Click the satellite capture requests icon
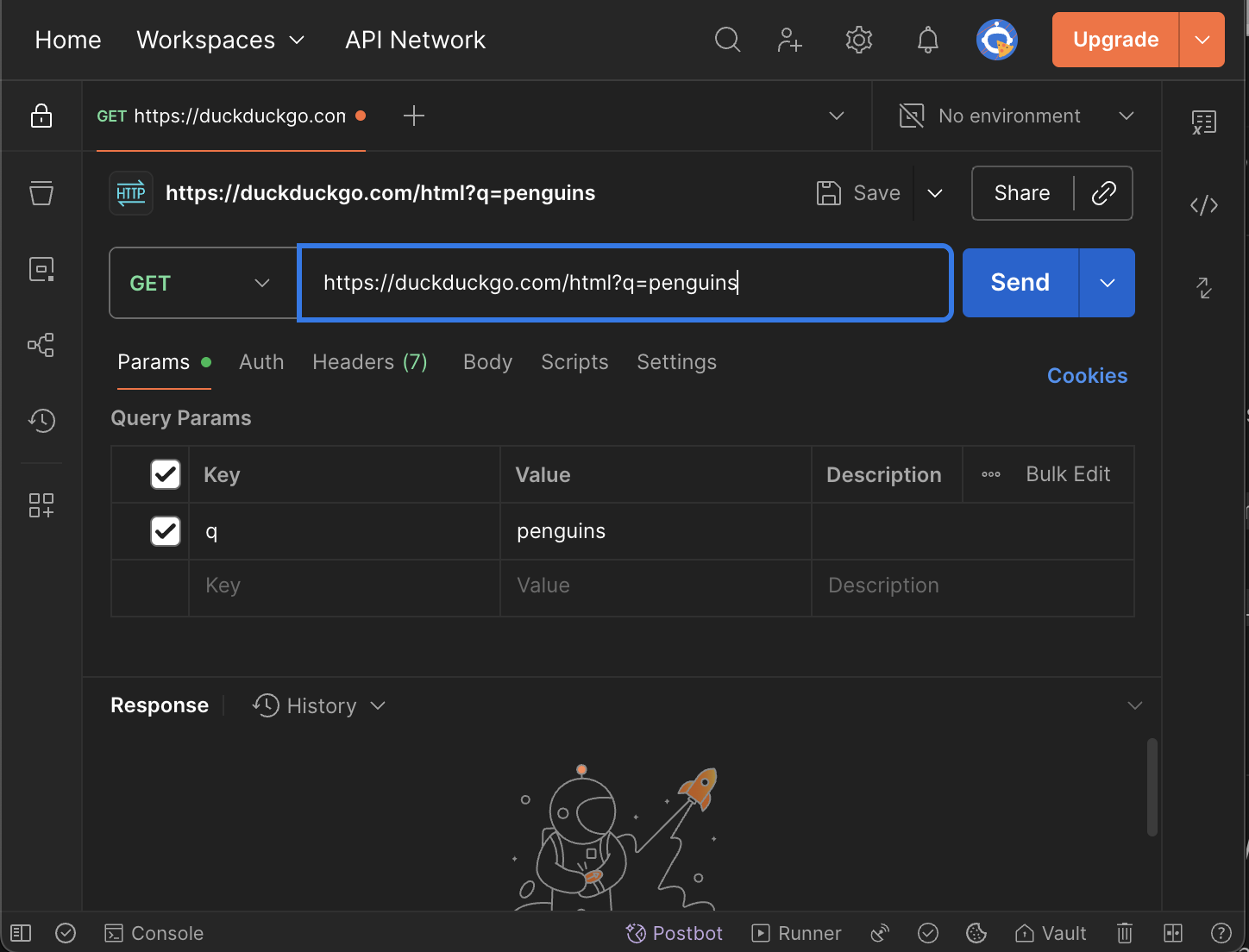1249x952 pixels. pos(880,933)
